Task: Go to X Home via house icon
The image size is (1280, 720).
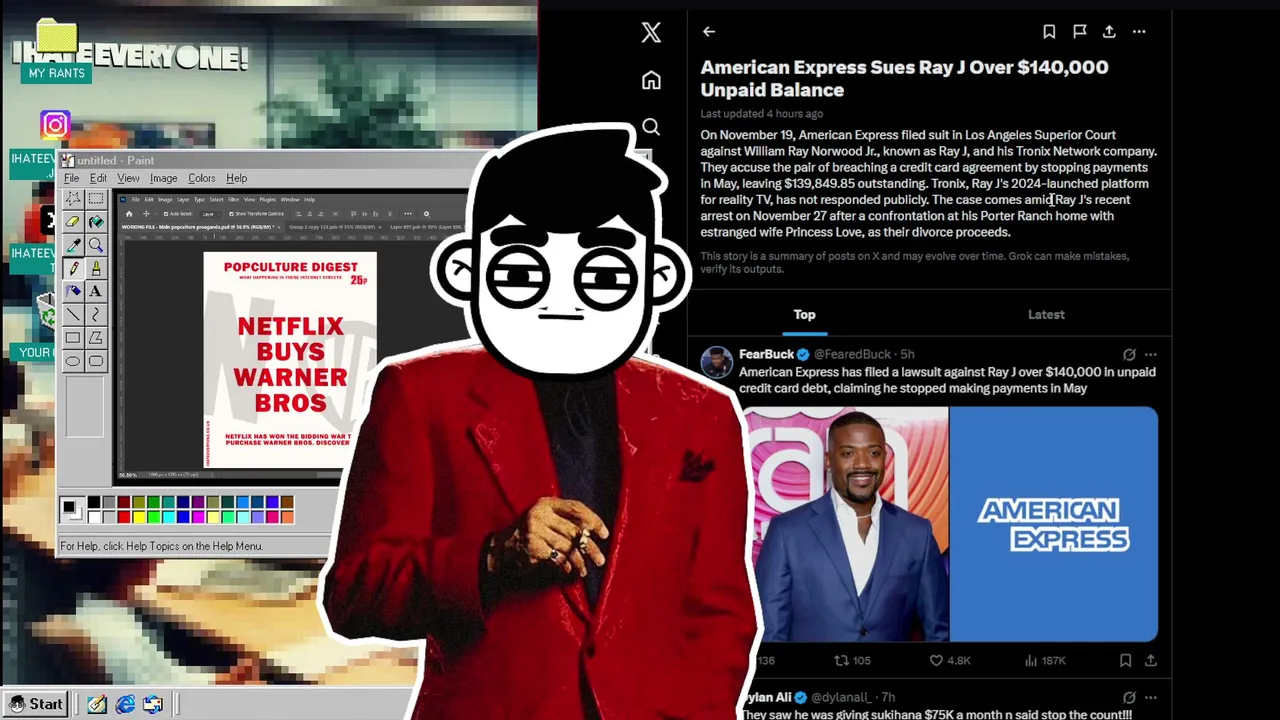Action: pyautogui.click(x=651, y=80)
